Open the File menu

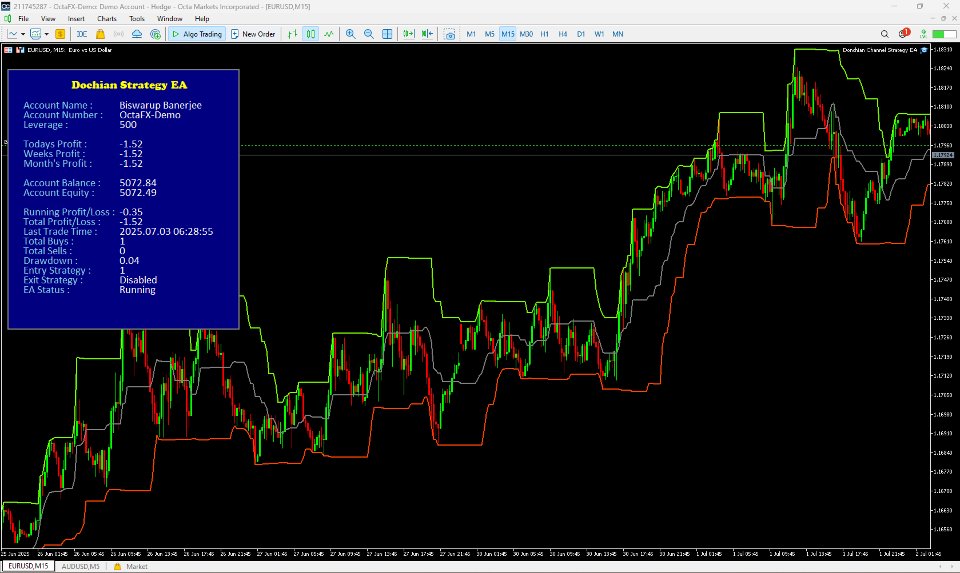pyautogui.click(x=23, y=18)
